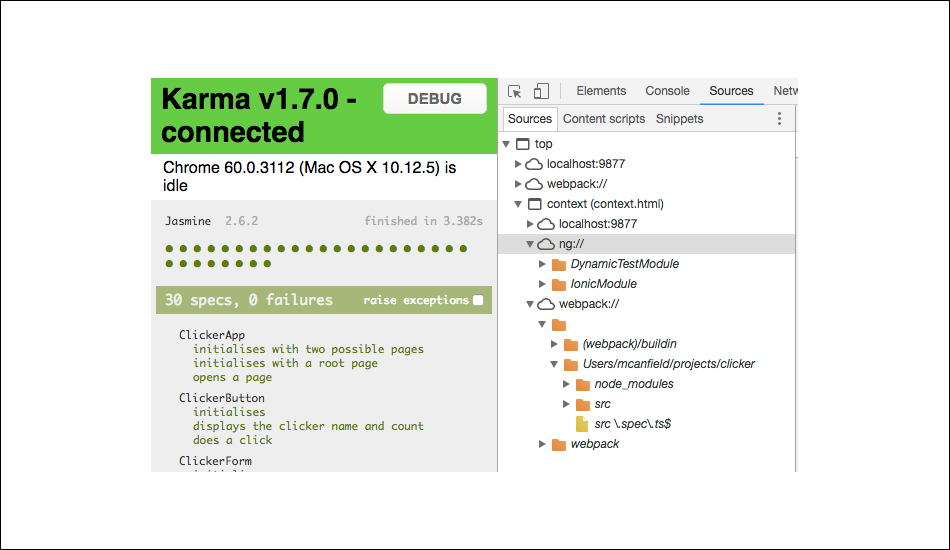Click the src \.spec\.ts$ file icon
The width and height of the screenshot is (950, 550).
pos(582,424)
